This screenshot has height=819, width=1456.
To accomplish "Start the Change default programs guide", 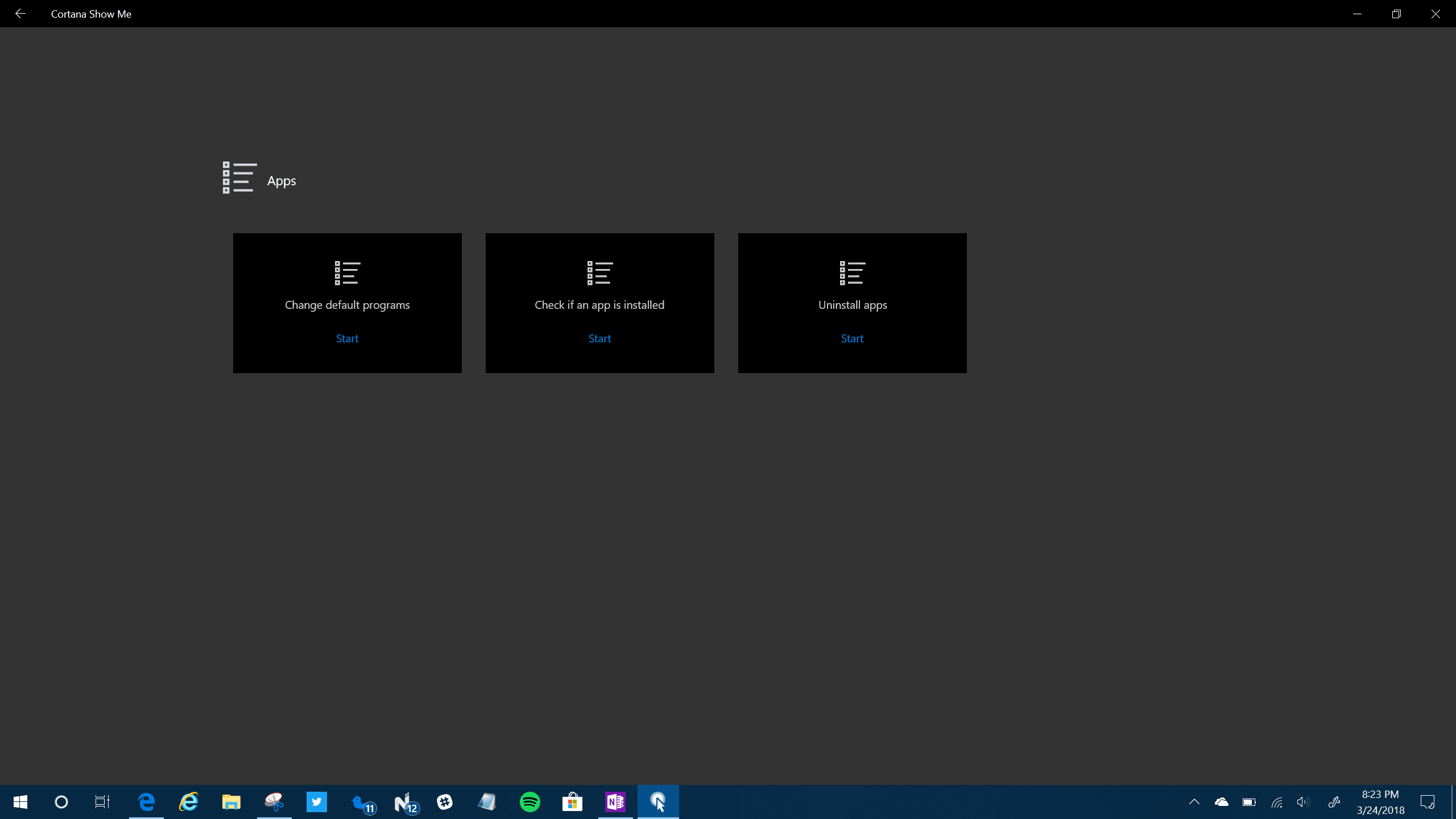I will click(347, 338).
